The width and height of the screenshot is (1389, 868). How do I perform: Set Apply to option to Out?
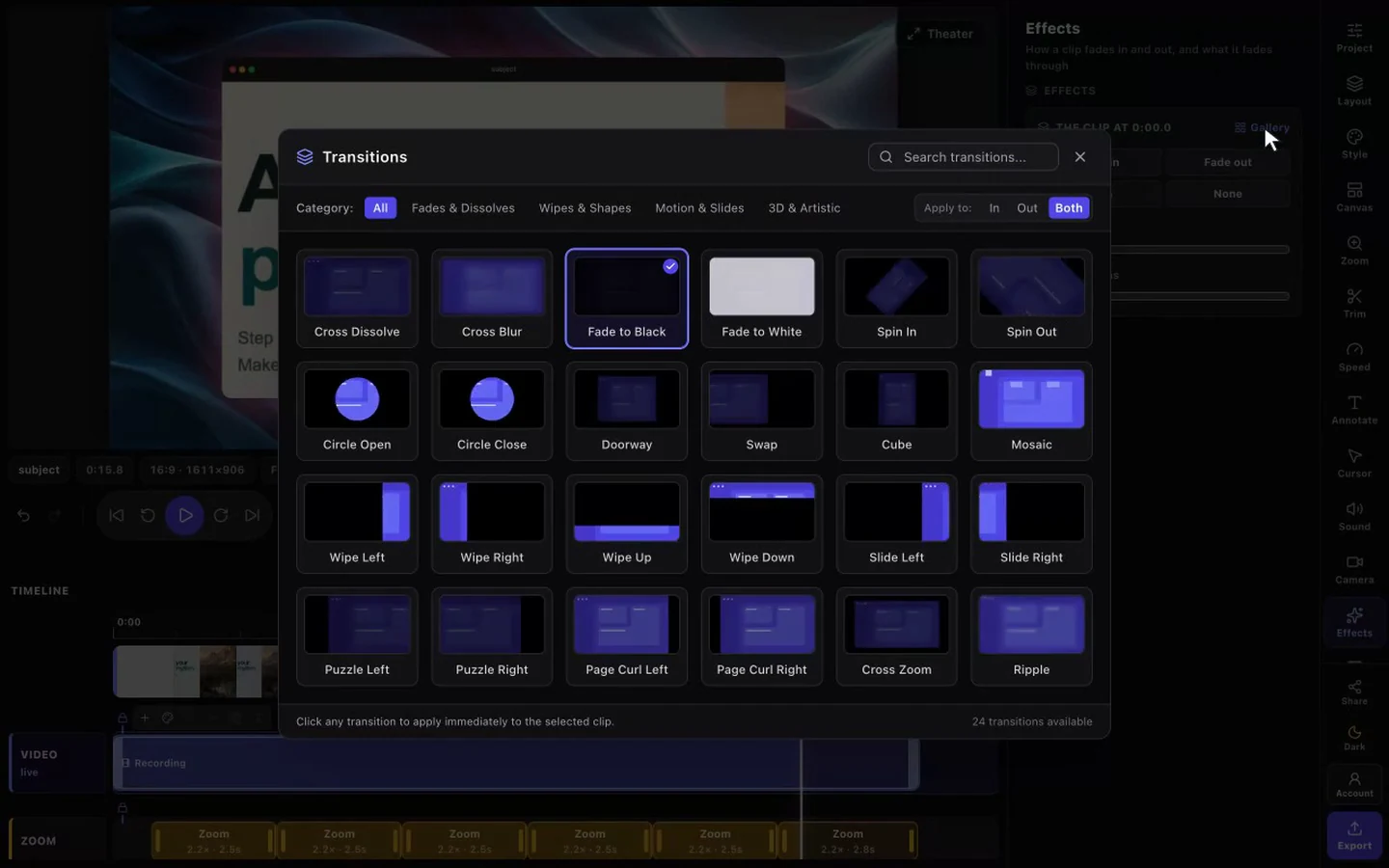pos(1027,207)
